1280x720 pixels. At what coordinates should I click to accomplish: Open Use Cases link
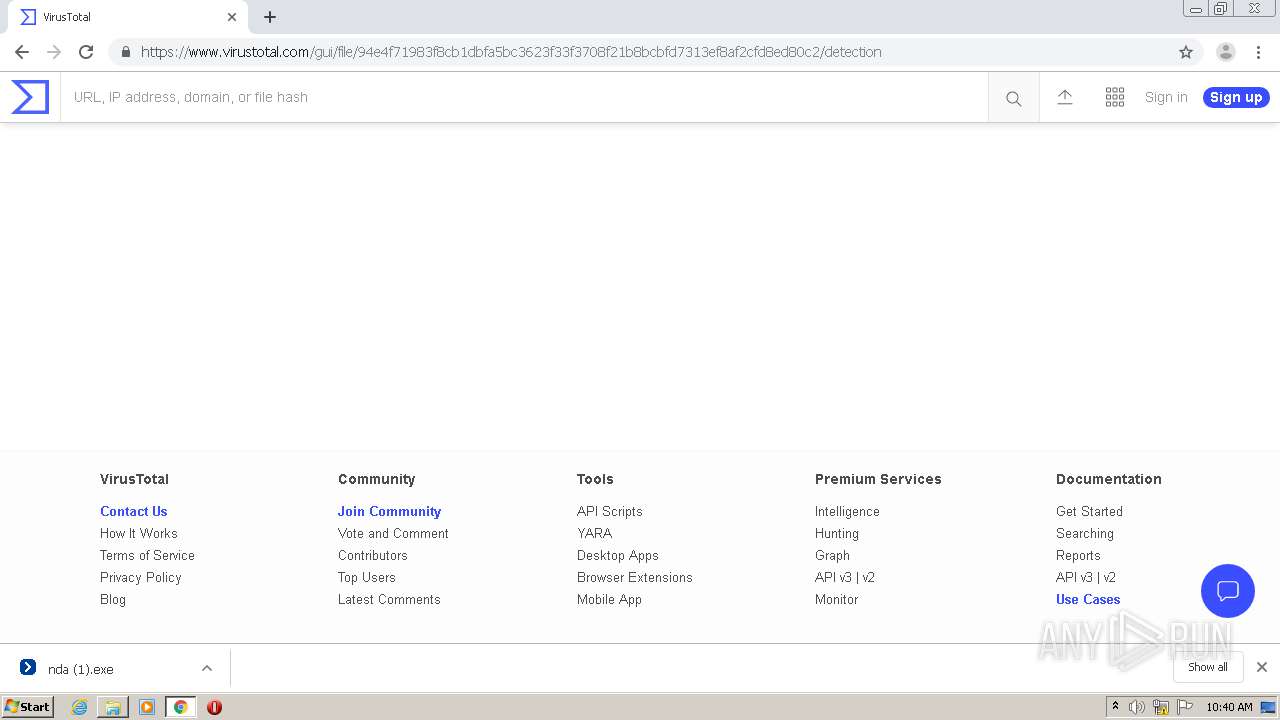tap(1088, 599)
